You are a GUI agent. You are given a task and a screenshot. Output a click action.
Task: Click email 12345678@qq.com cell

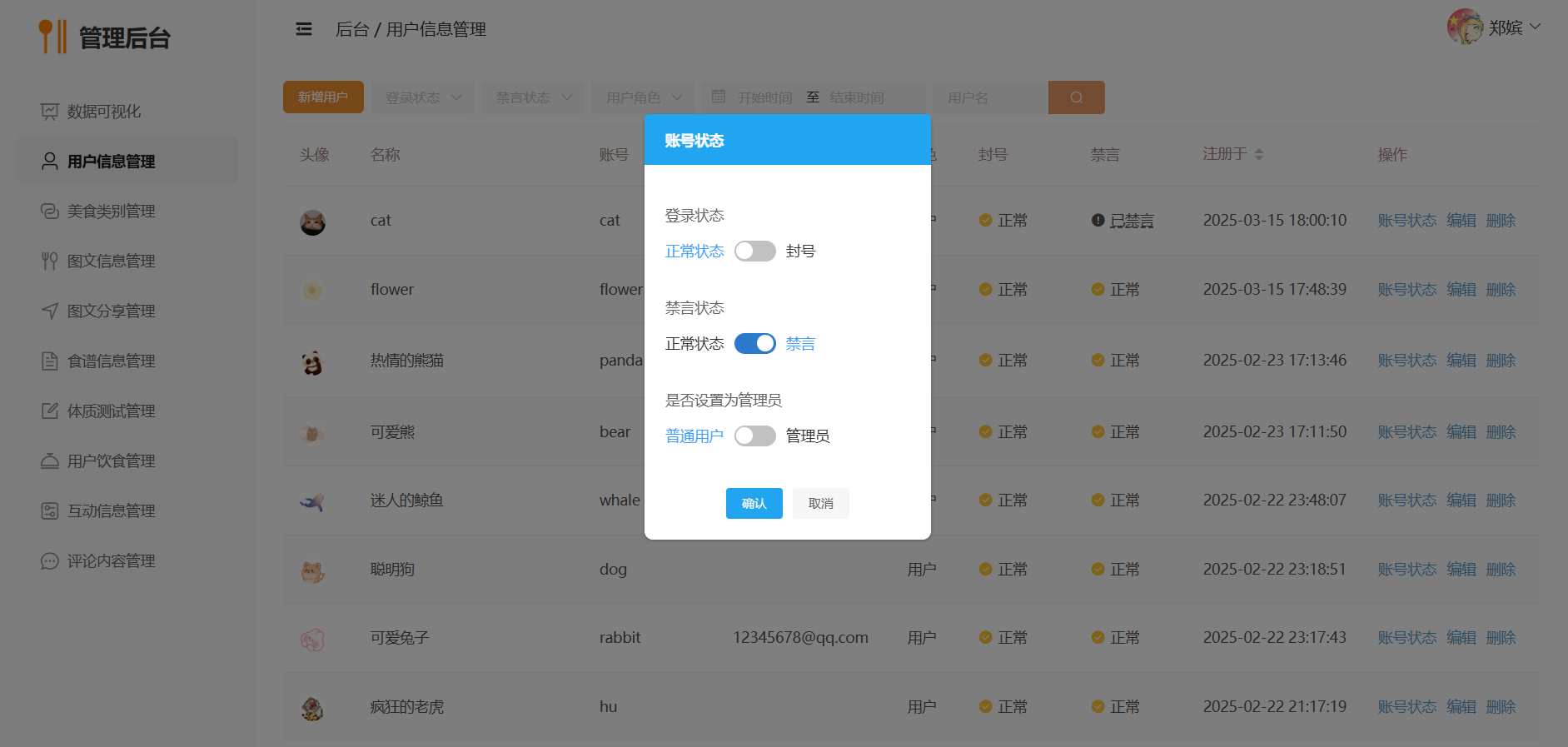800,638
